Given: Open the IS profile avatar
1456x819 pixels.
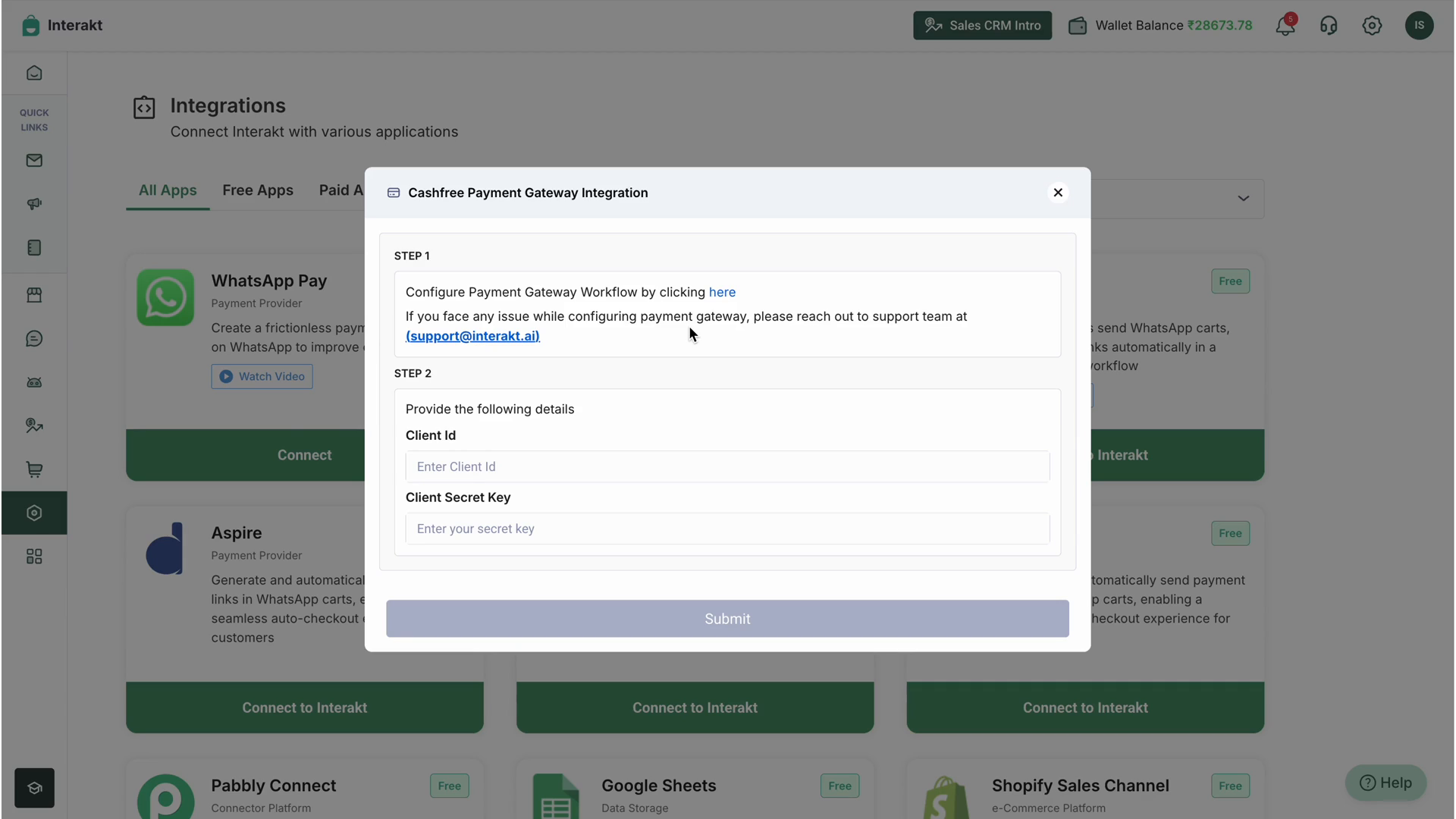Looking at the screenshot, I should point(1419,25).
